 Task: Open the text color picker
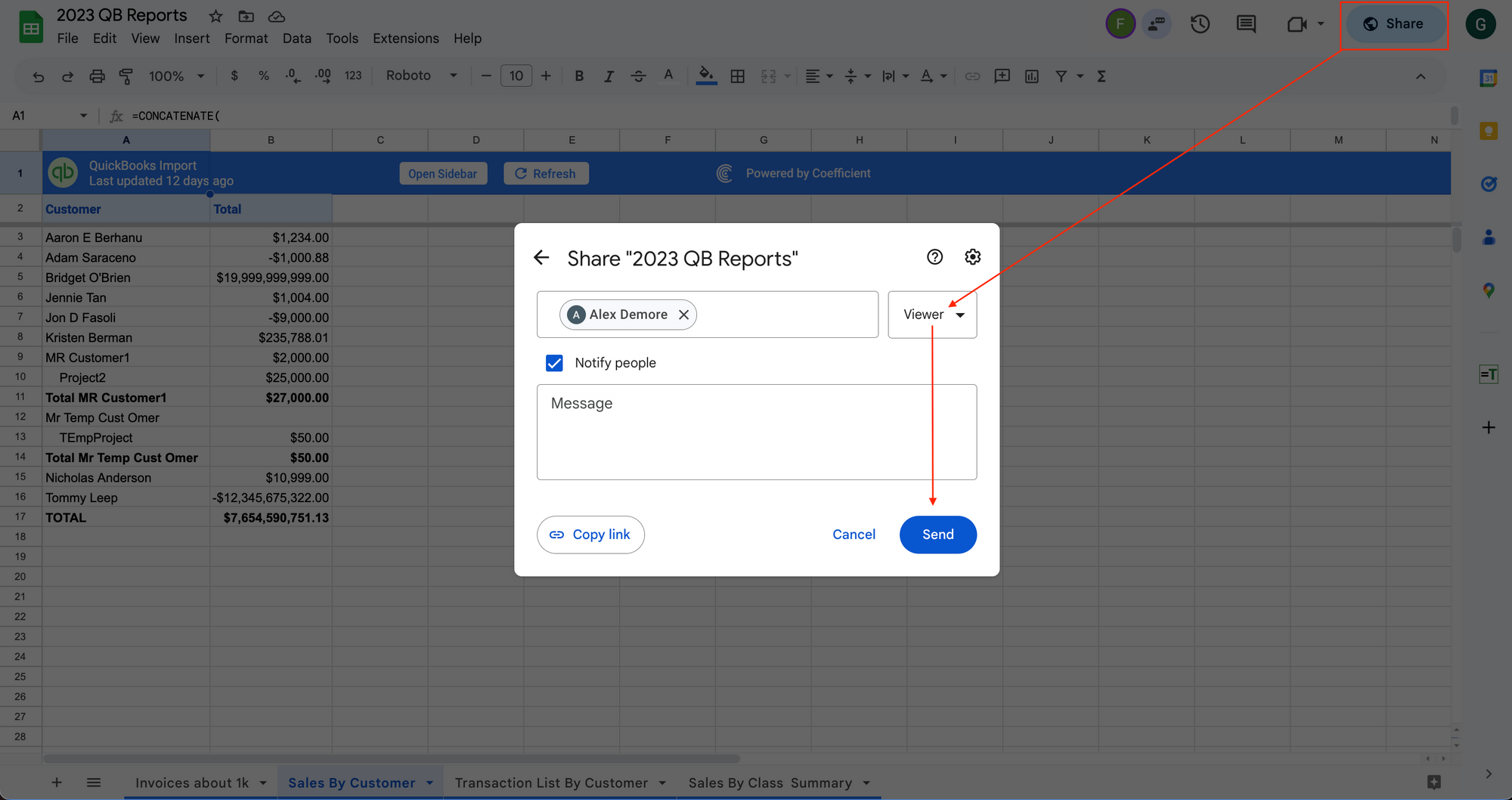(668, 76)
